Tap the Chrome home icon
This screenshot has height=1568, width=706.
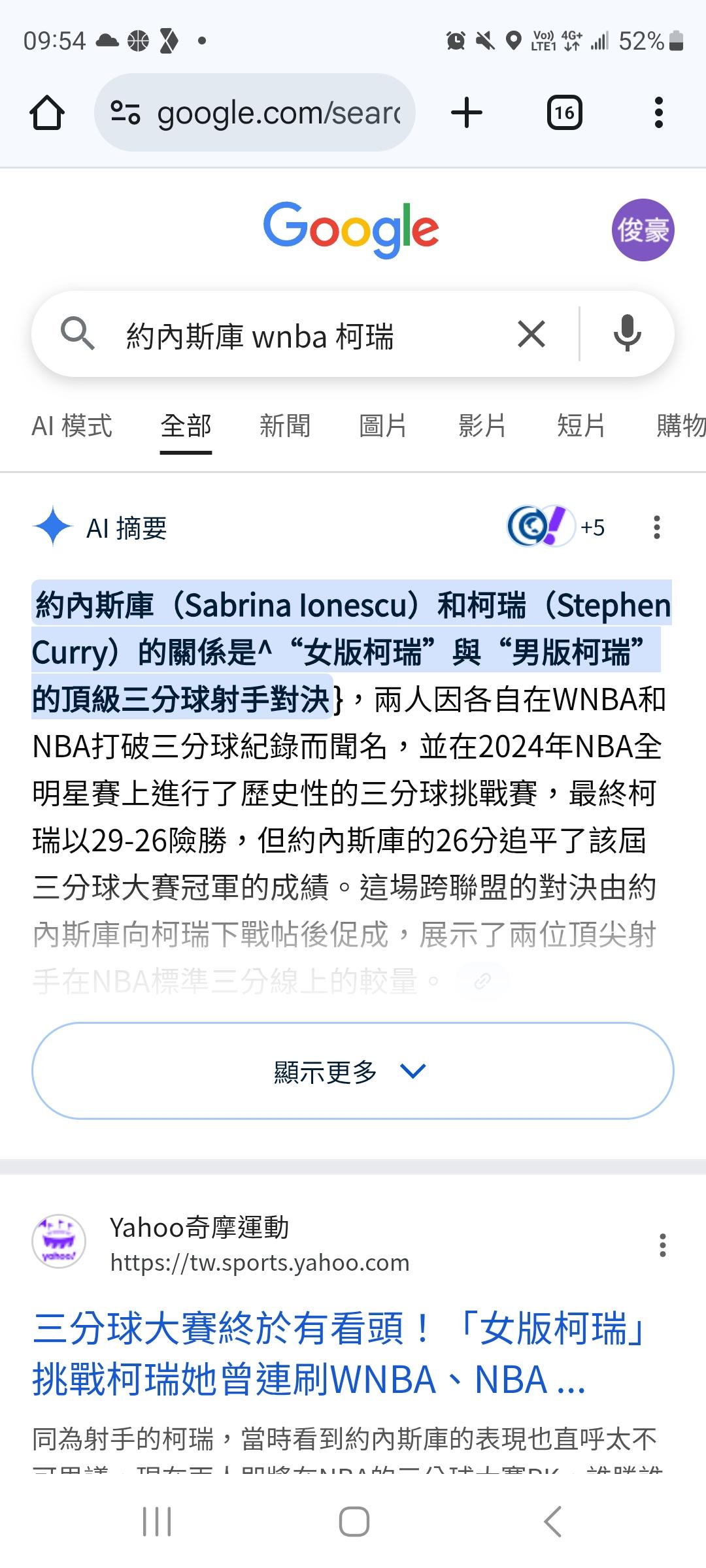tap(47, 113)
